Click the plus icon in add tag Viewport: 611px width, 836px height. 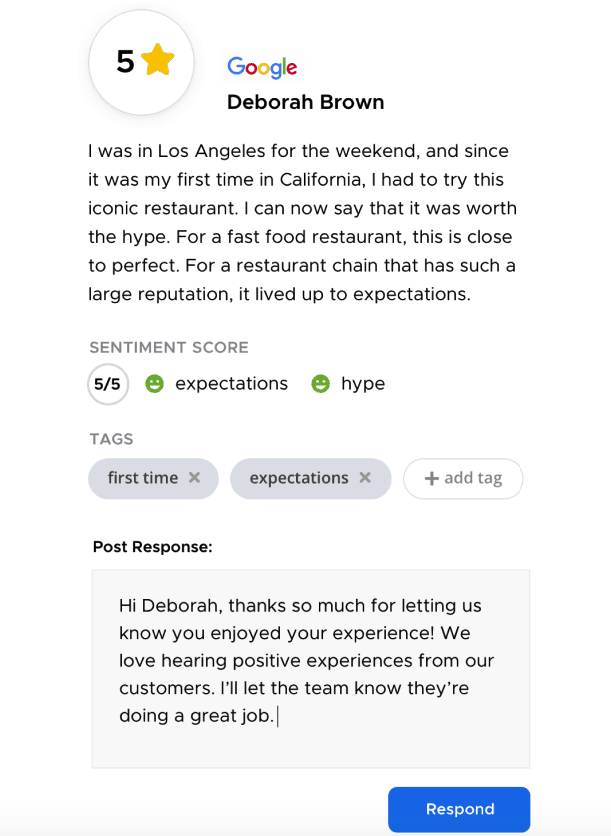pos(432,478)
